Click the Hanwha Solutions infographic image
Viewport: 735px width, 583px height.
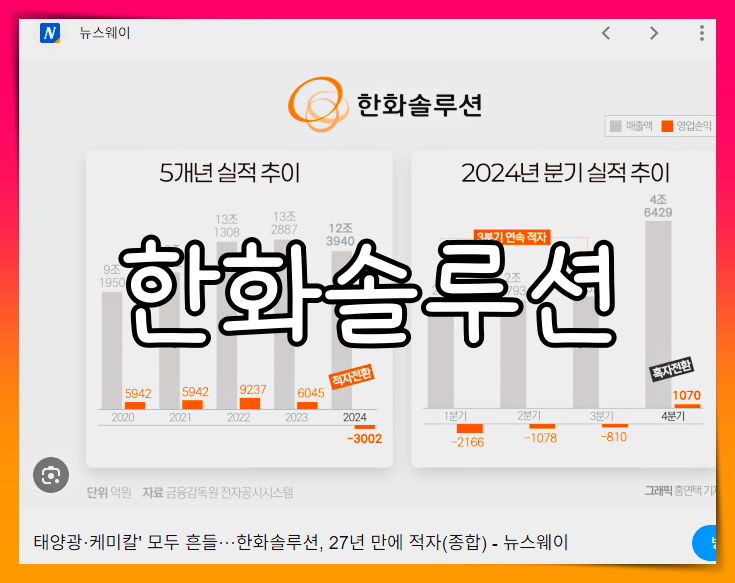(x=368, y=284)
